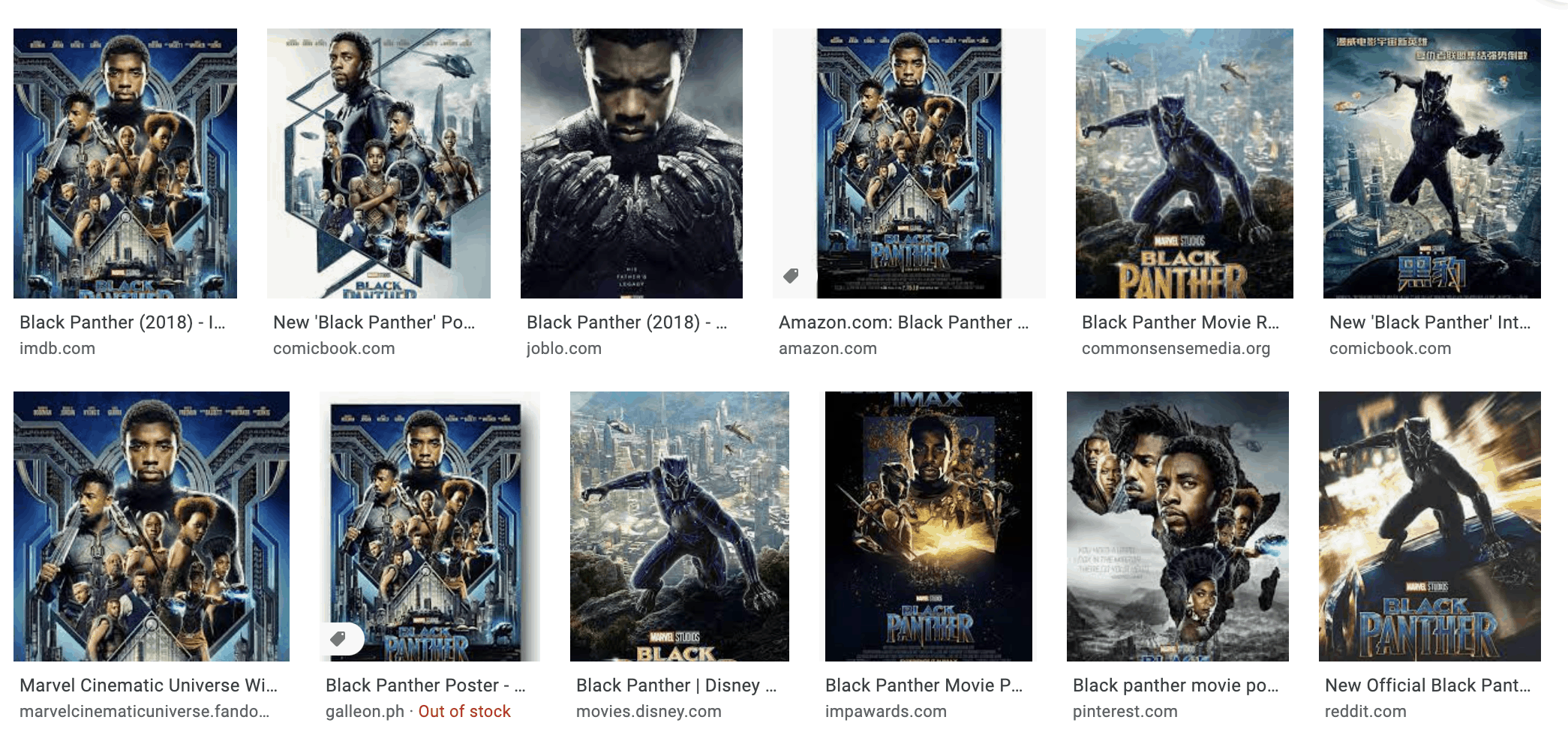Click the product tag icon on the Amazon poster
Screen dimensions: 1568x735
791,276
